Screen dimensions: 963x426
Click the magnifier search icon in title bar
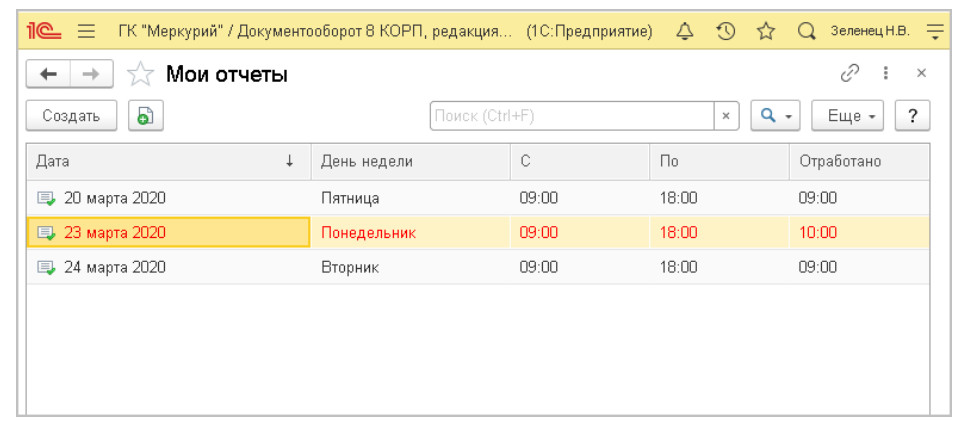[806, 31]
